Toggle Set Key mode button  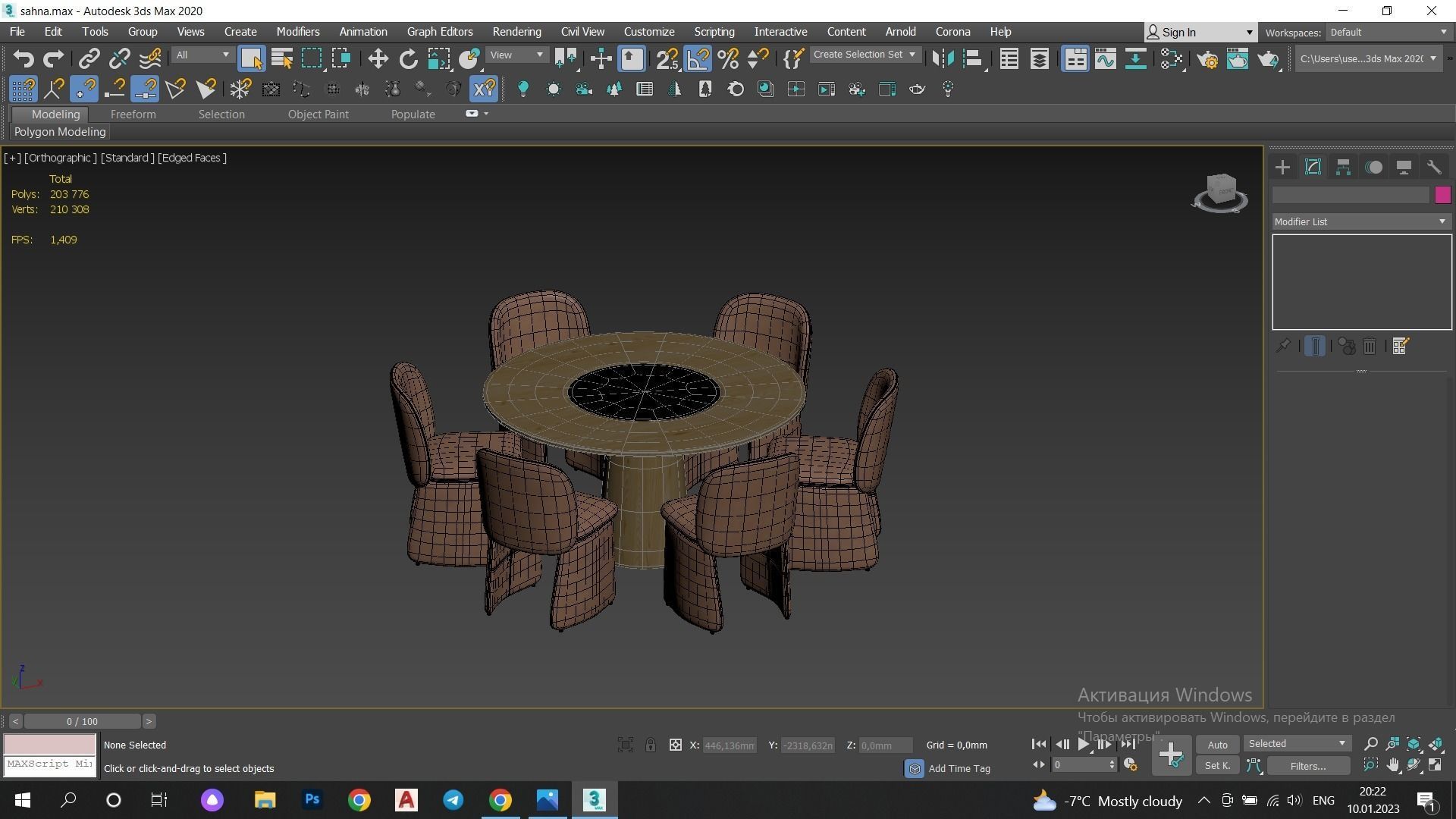click(1217, 766)
